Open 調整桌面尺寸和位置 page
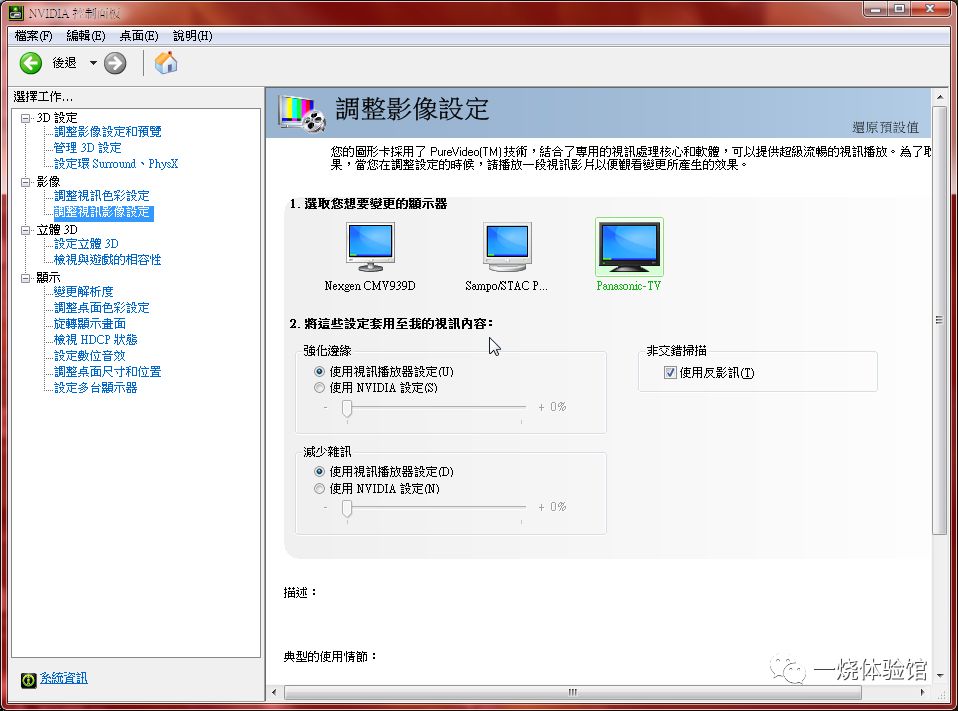 (108, 371)
